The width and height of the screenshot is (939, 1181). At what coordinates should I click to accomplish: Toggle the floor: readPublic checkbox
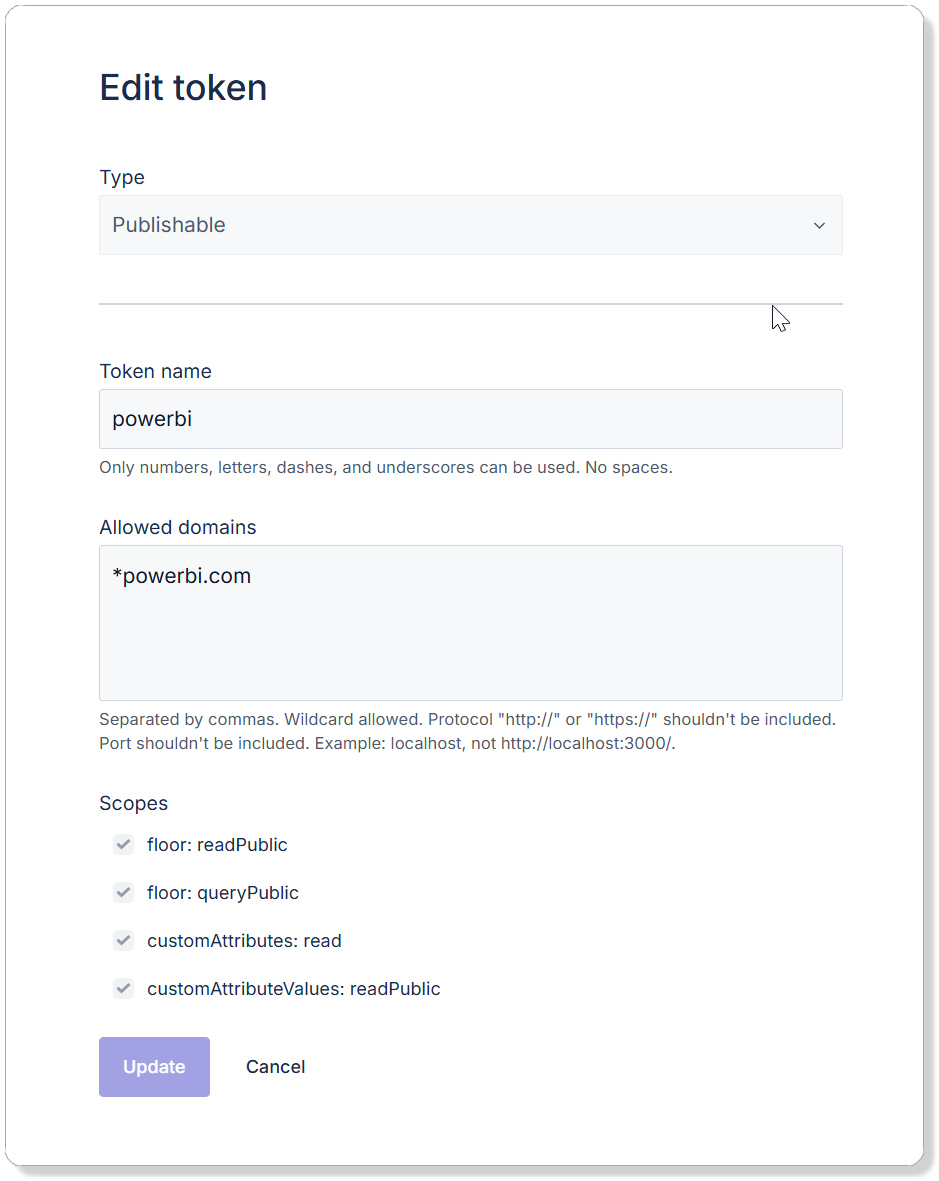coord(123,845)
